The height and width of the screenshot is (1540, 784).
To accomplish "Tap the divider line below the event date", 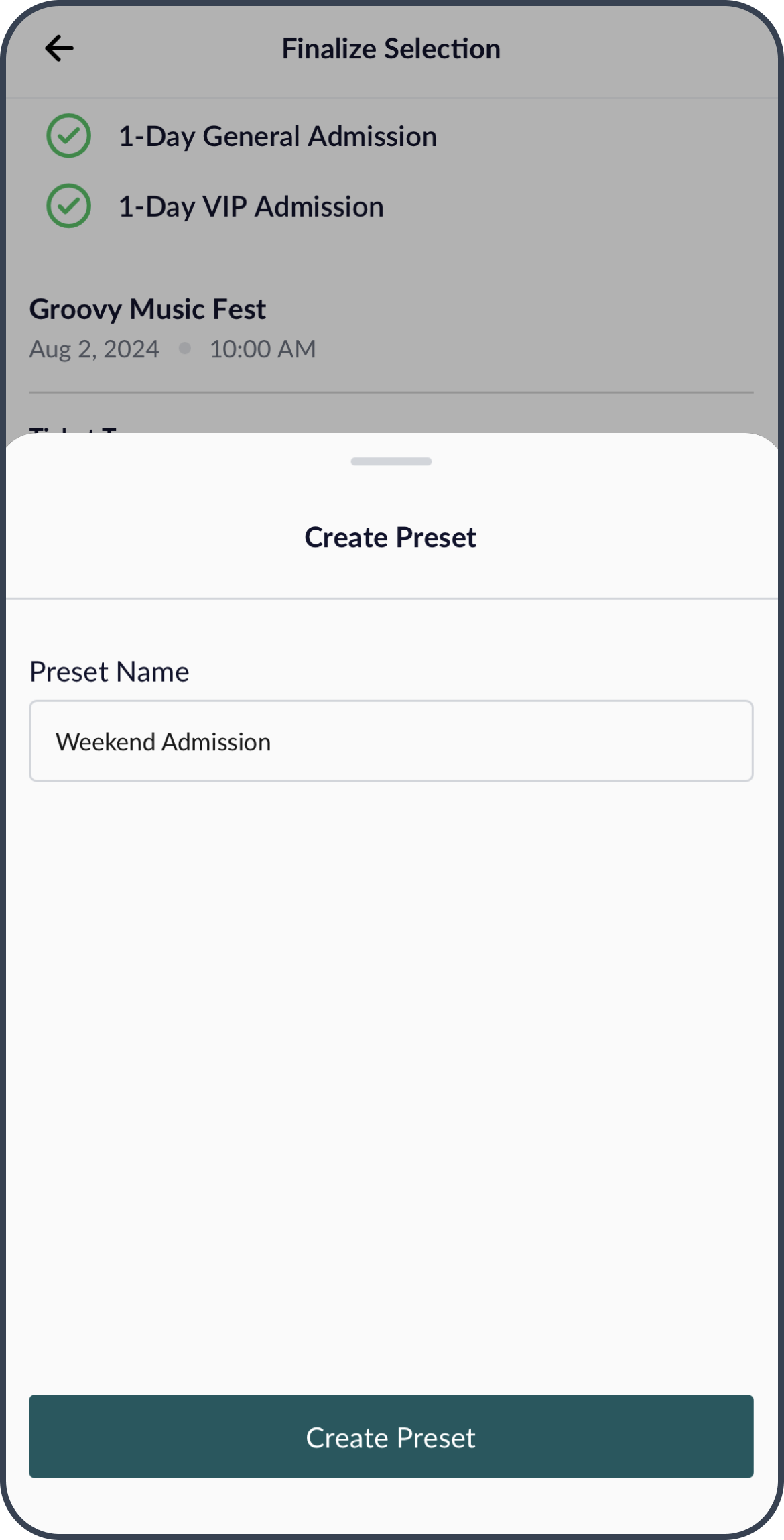I will 391,392.
